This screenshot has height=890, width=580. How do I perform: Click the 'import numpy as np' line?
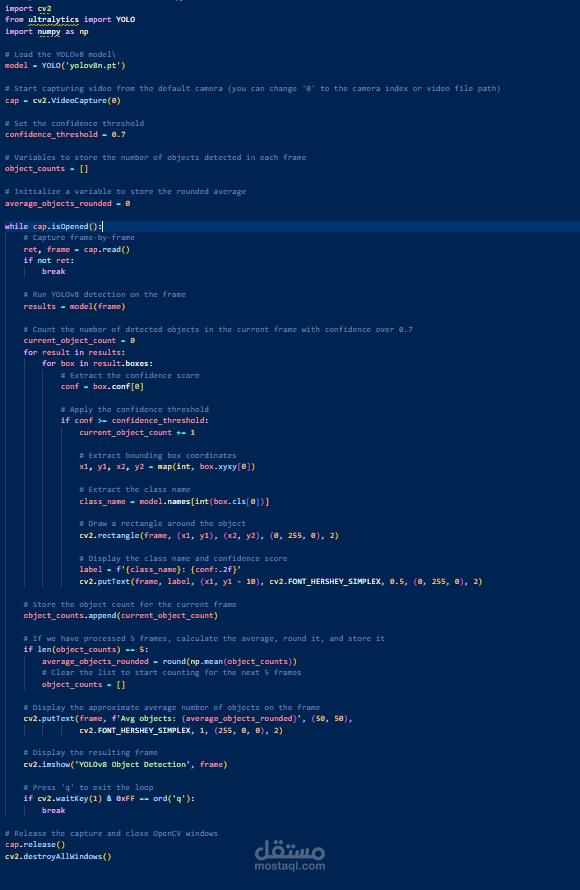[47, 32]
